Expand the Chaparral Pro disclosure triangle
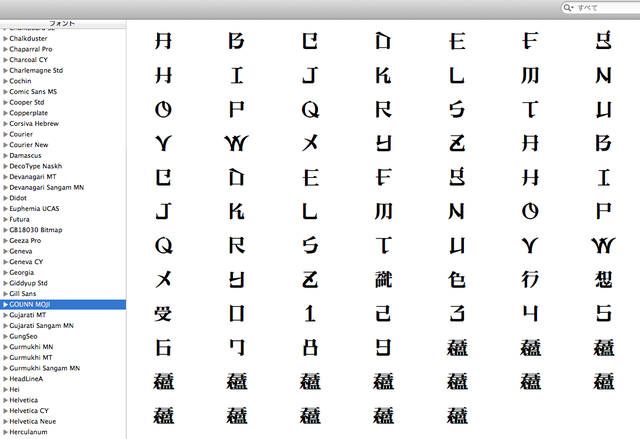The height and width of the screenshot is (439, 640). click(5, 49)
